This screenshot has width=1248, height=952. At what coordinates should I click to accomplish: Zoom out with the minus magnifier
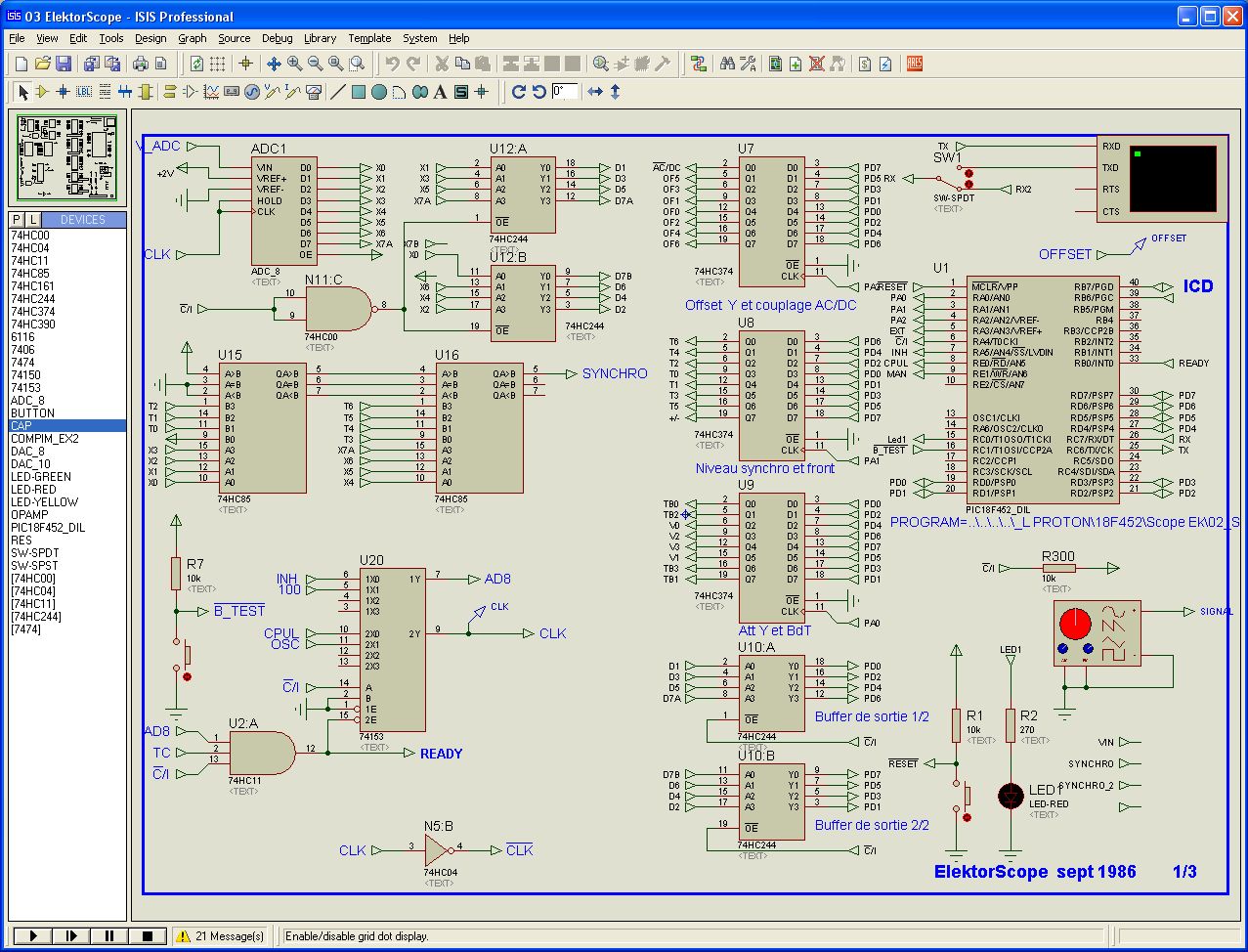click(x=315, y=64)
